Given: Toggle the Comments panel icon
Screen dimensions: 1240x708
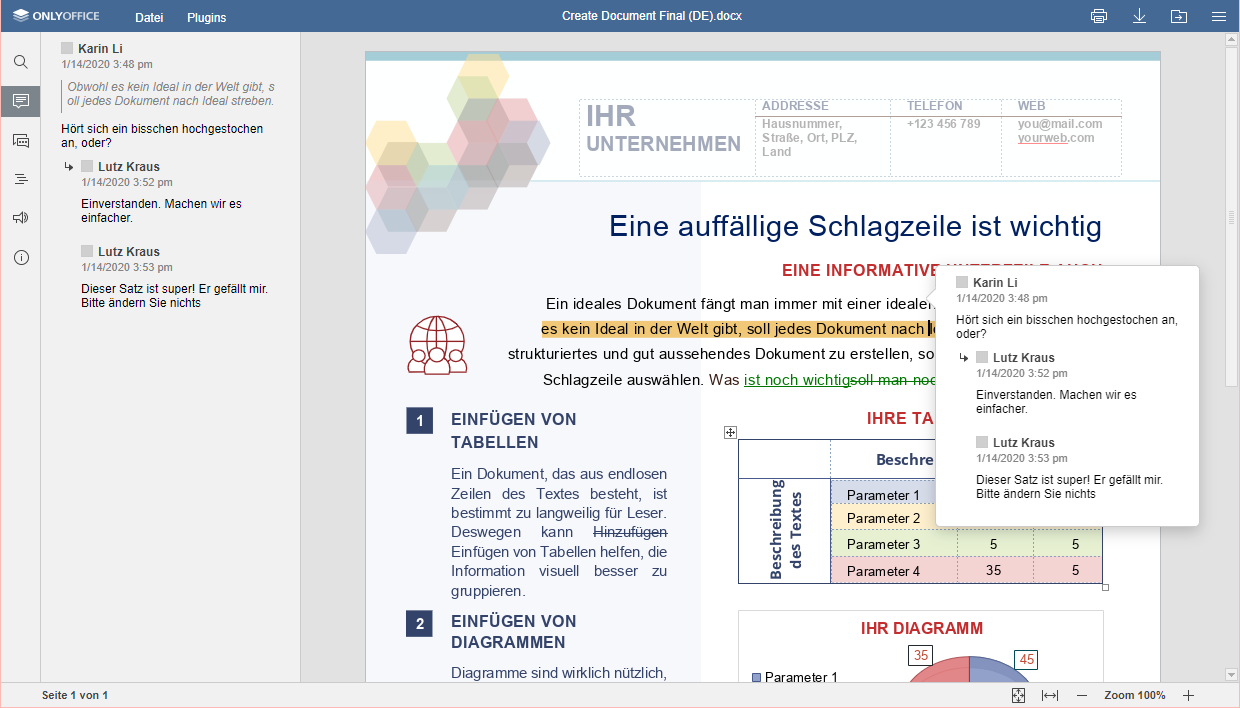Looking at the screenshot, I should click(x=20, y=101).
